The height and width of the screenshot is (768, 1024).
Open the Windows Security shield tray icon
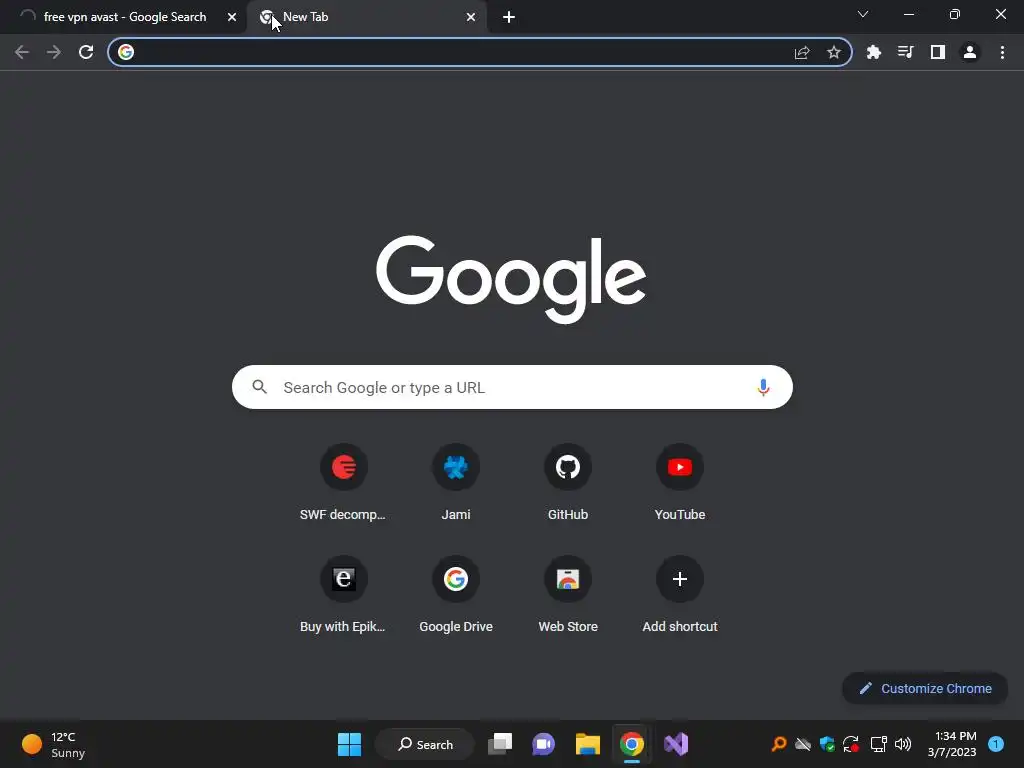[827, 744]
